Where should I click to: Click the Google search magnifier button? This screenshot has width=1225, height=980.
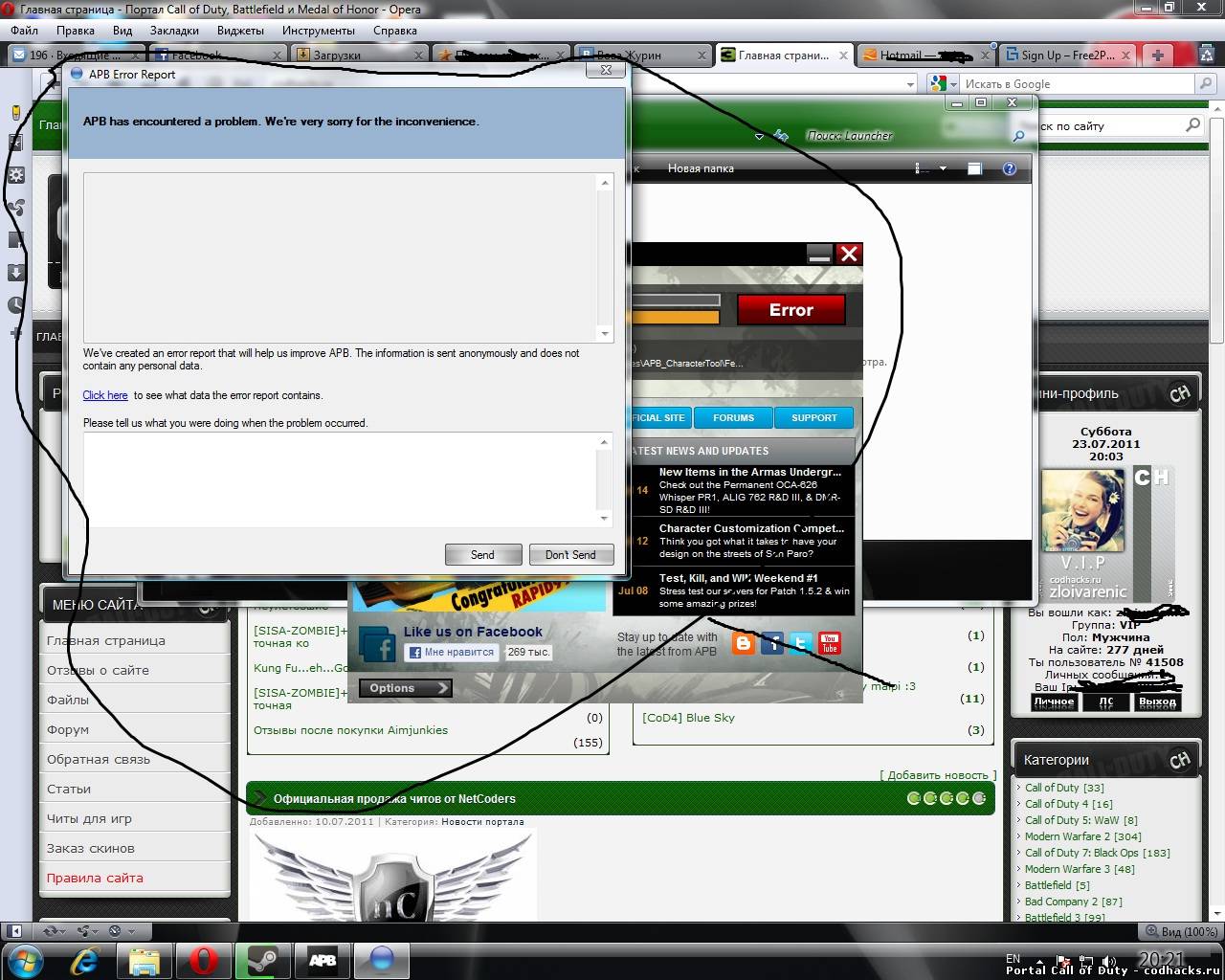(1206, 84)
